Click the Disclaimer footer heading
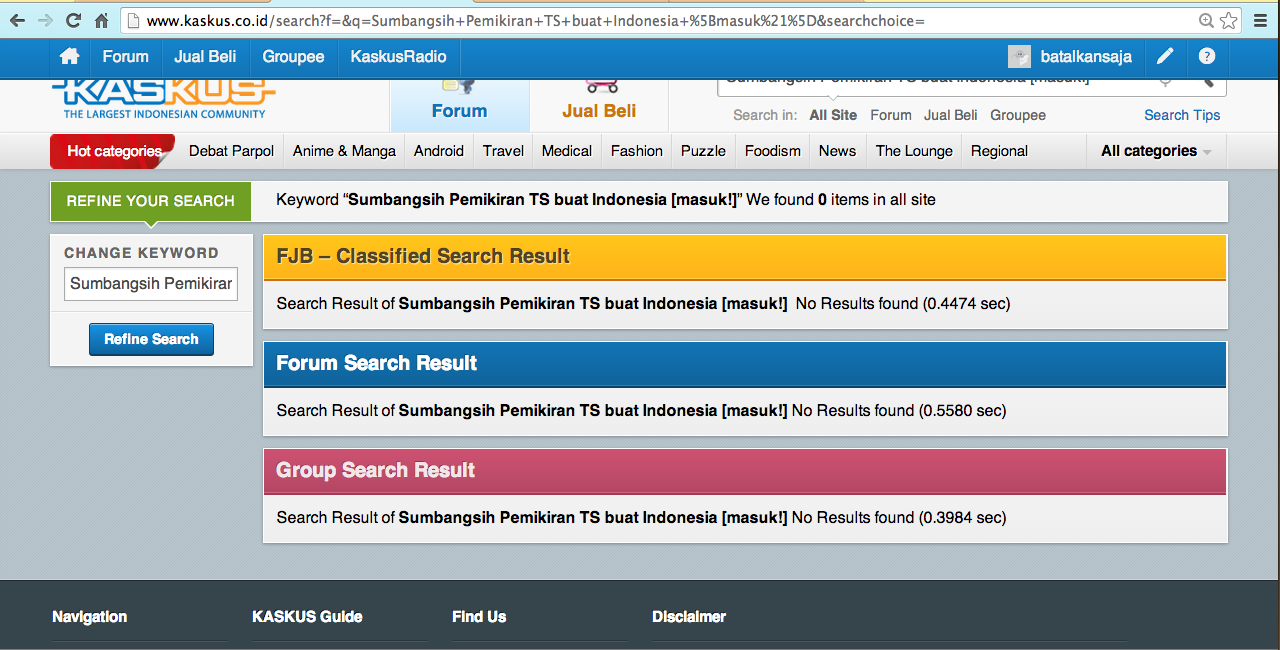This screenshot has width=1280, height=650. (689, 617)
